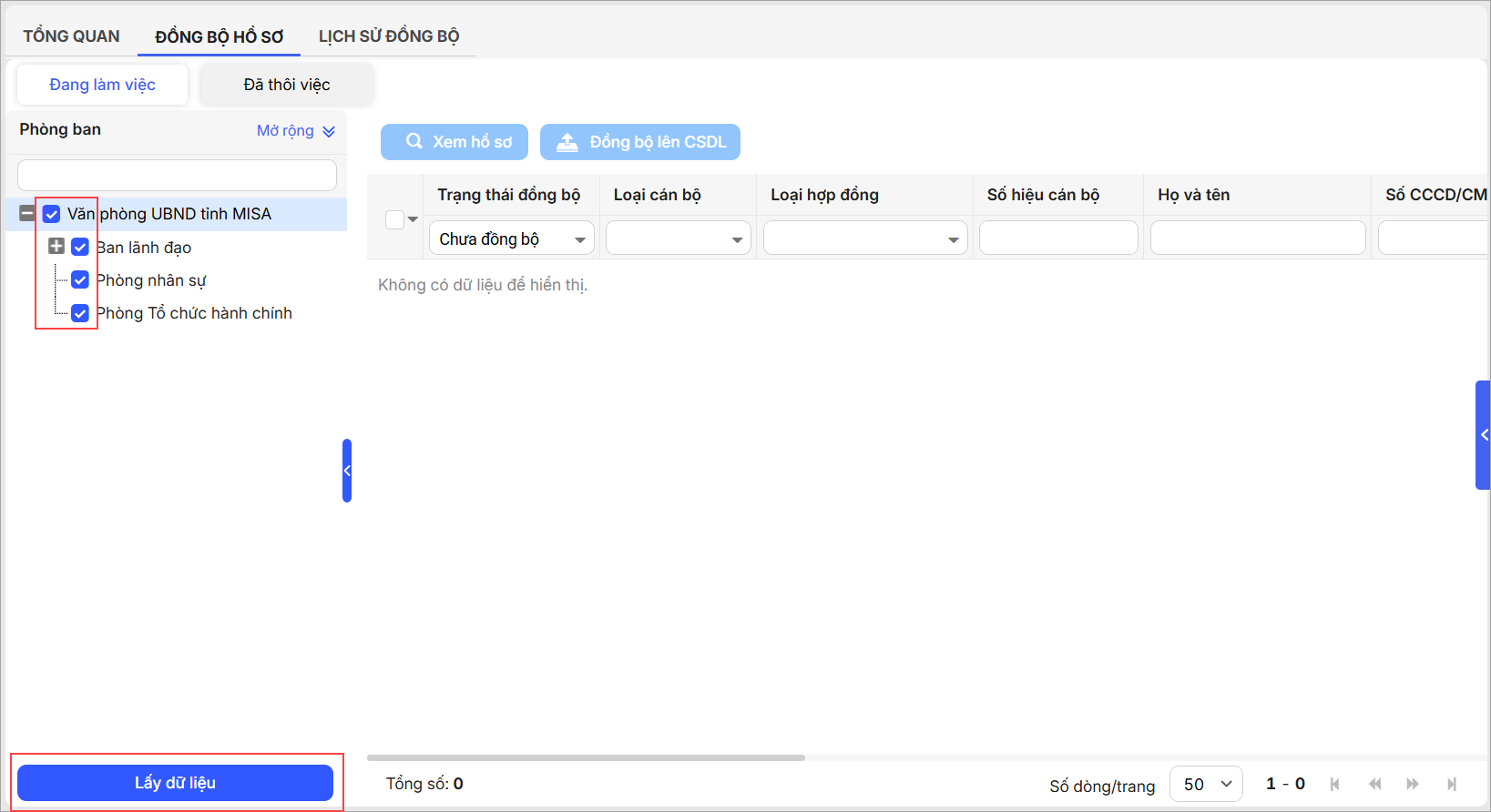Expand the Ban lãnh đạo tree node

coord(56,247)
